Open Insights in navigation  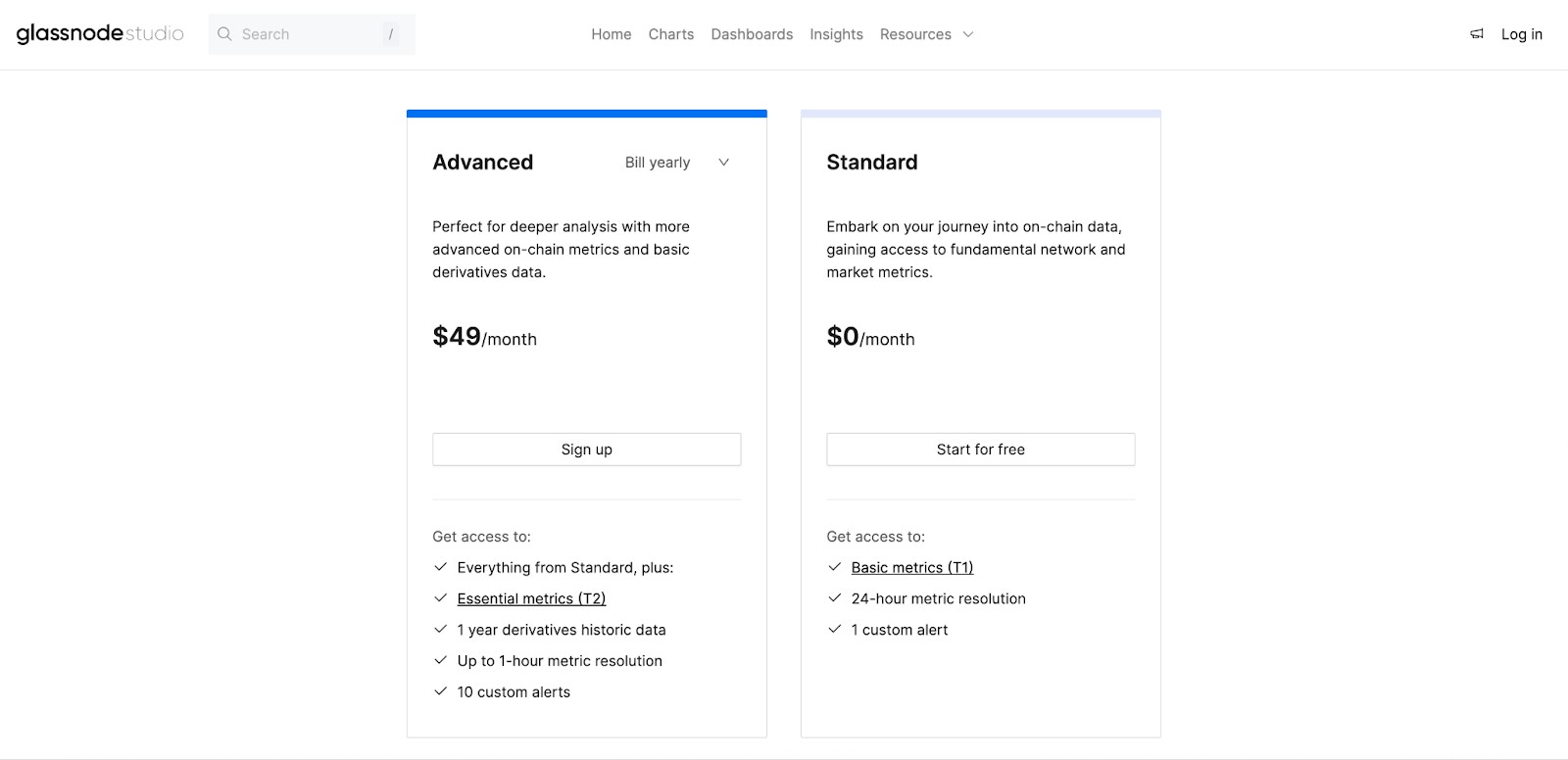(x=836, y=34)
